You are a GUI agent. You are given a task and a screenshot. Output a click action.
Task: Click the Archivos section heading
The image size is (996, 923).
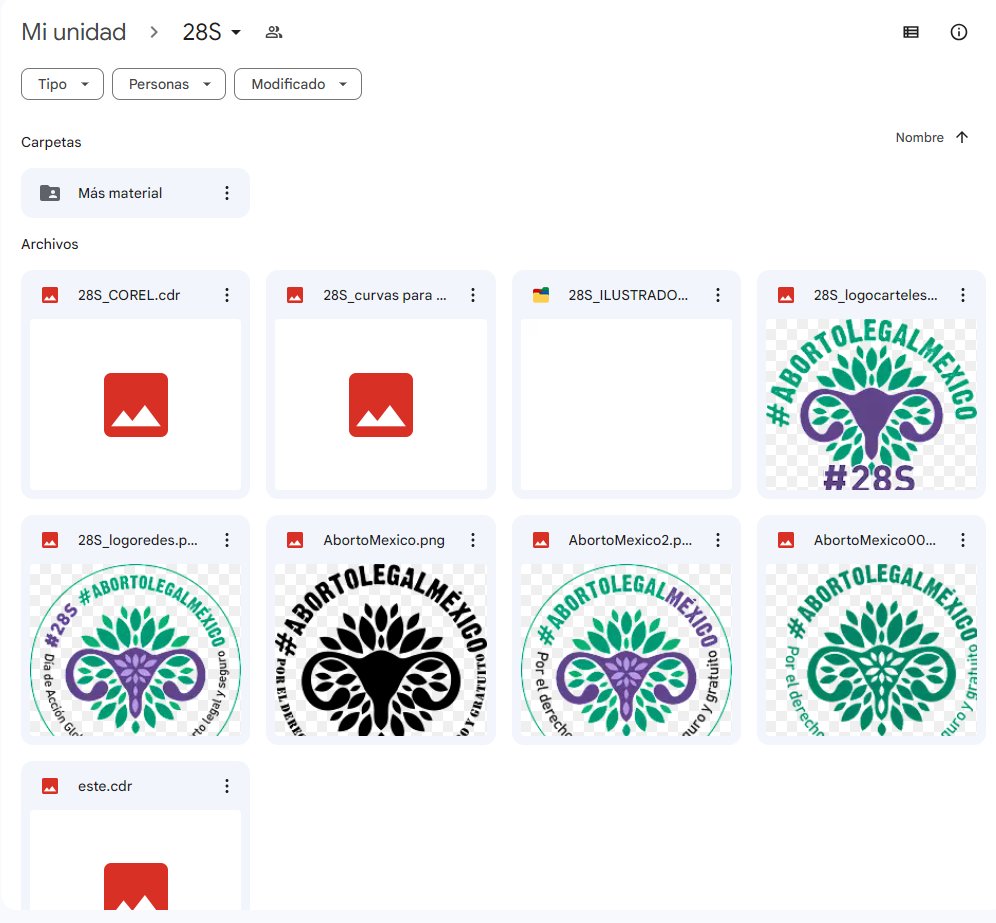[x=50, y=244]
